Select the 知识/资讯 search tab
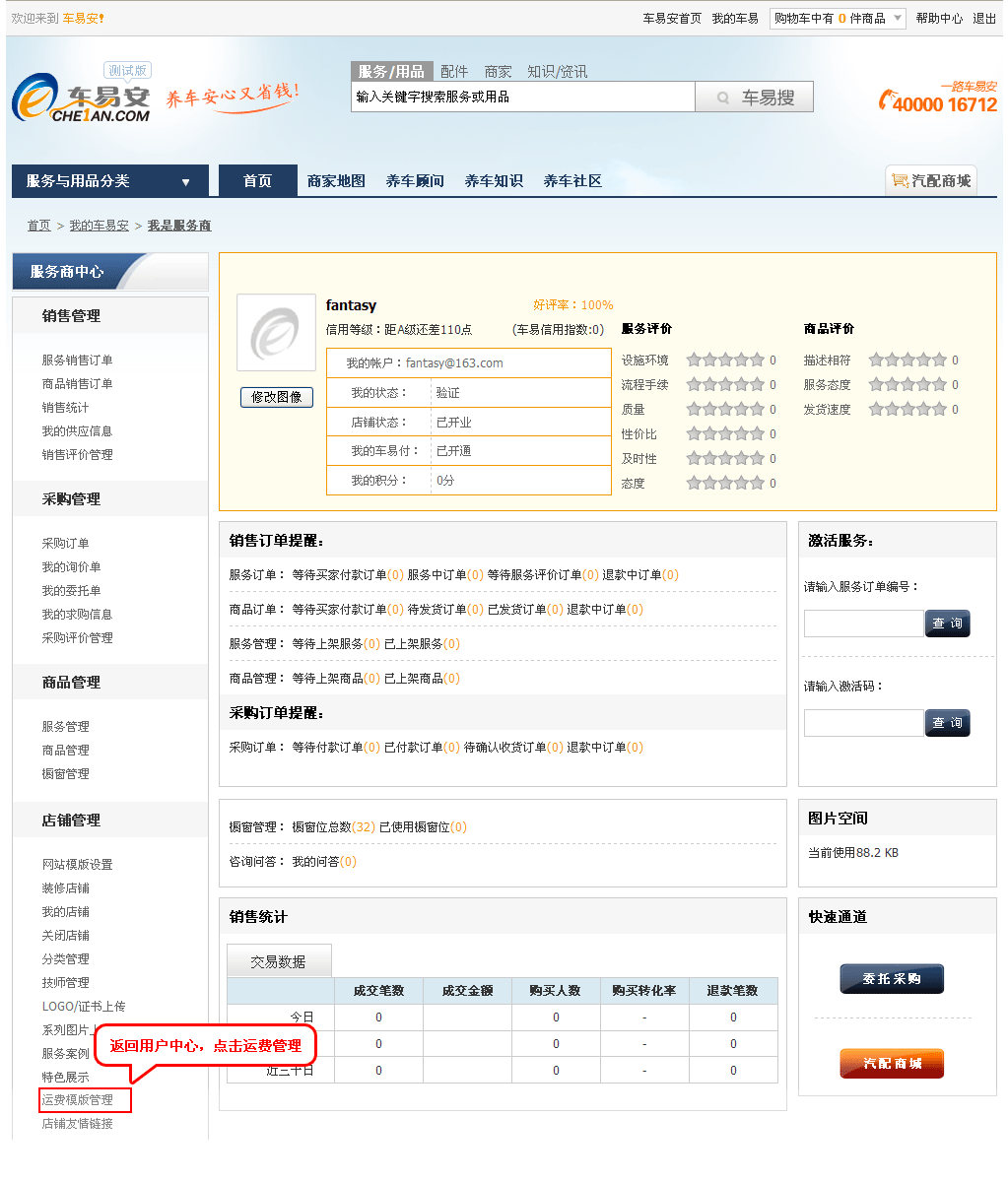Image resolution: width=1008 pixels, height=1182 pixels. pyautogui.click(x=557, y=72)
